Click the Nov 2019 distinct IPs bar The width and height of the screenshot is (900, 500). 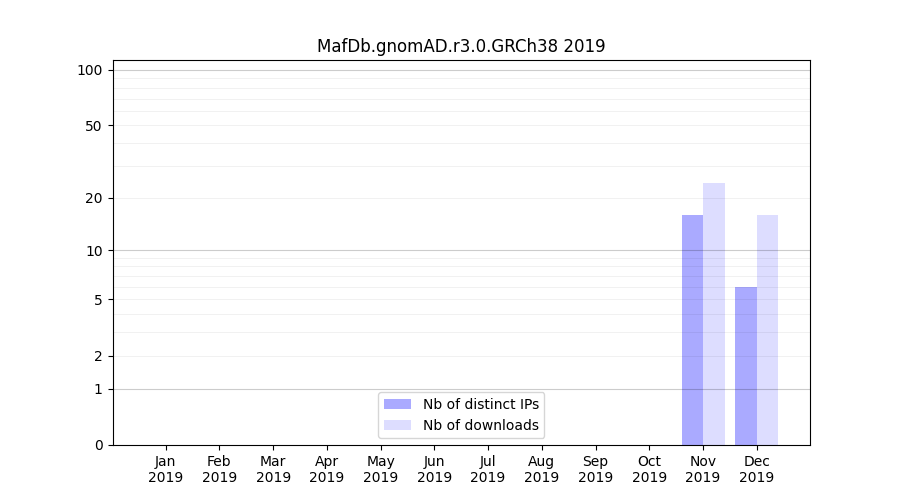tap(692, 330)
